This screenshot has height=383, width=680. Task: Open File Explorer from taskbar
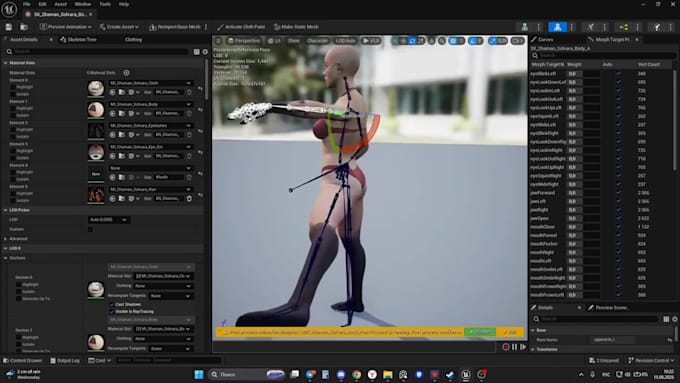[388, 374]
